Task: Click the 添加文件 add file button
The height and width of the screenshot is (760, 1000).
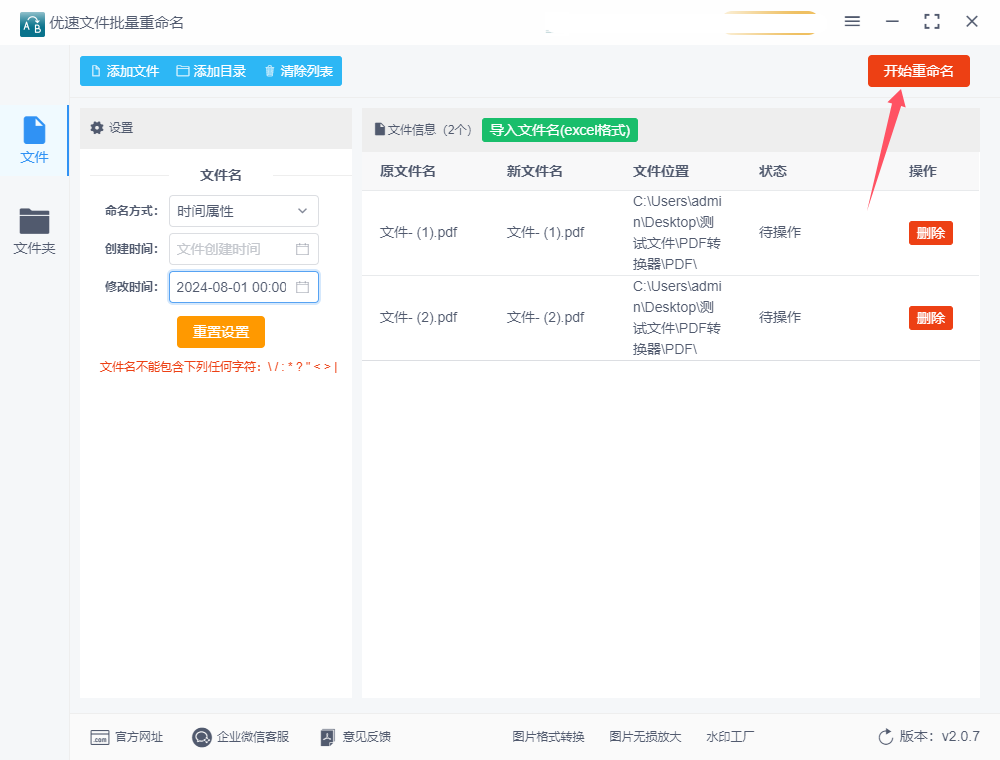Action: [x=125, y=71]
